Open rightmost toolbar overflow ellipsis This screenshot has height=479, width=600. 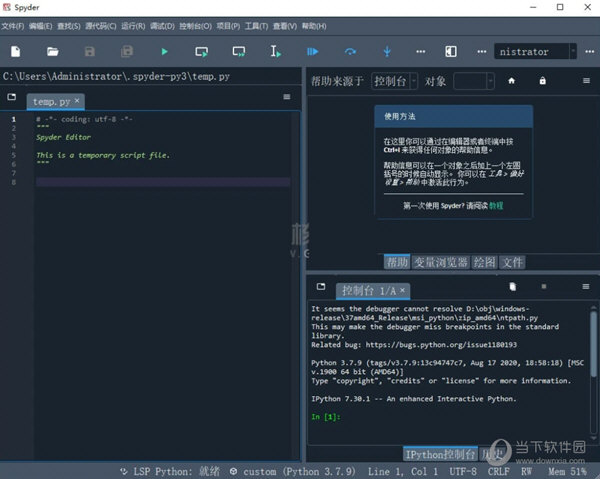pyautogui.click(x=590, y=51)
